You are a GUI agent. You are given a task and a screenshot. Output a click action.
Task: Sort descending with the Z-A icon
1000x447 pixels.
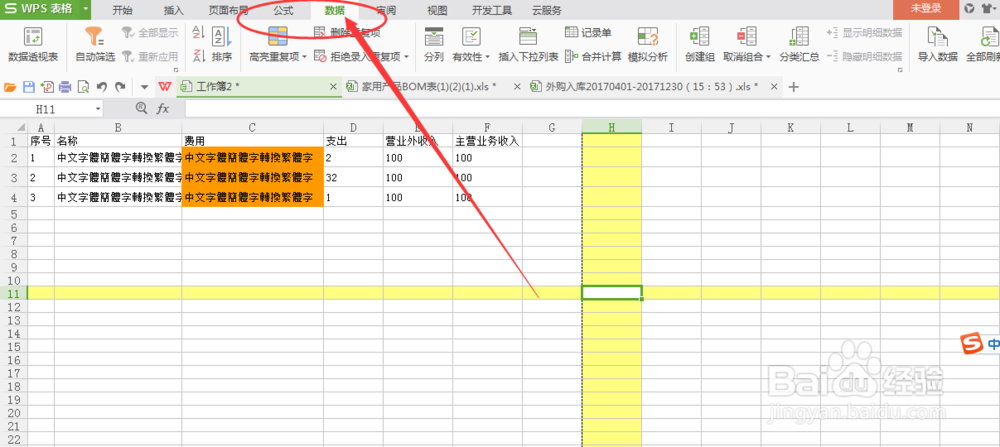[198, 56]
